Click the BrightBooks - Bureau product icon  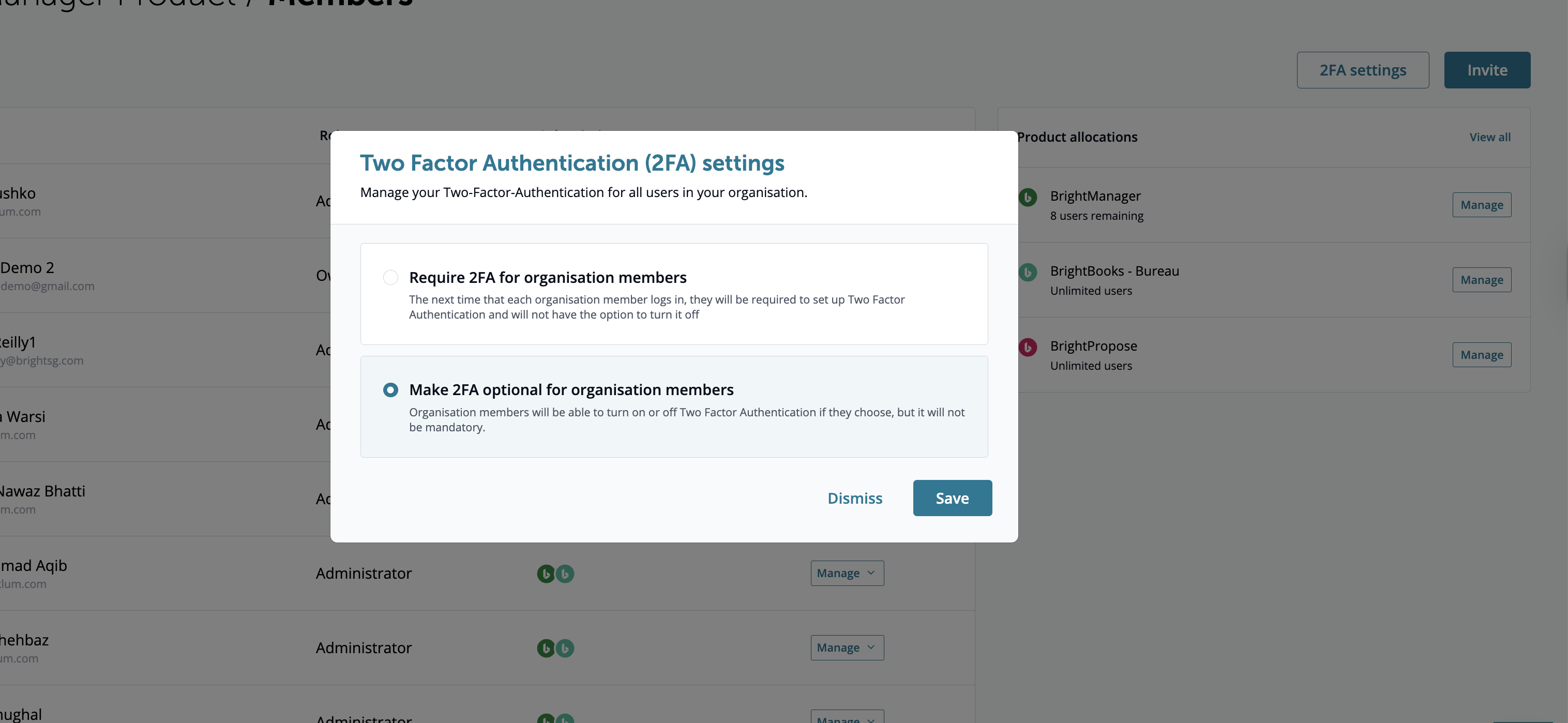click(1028, 272)
